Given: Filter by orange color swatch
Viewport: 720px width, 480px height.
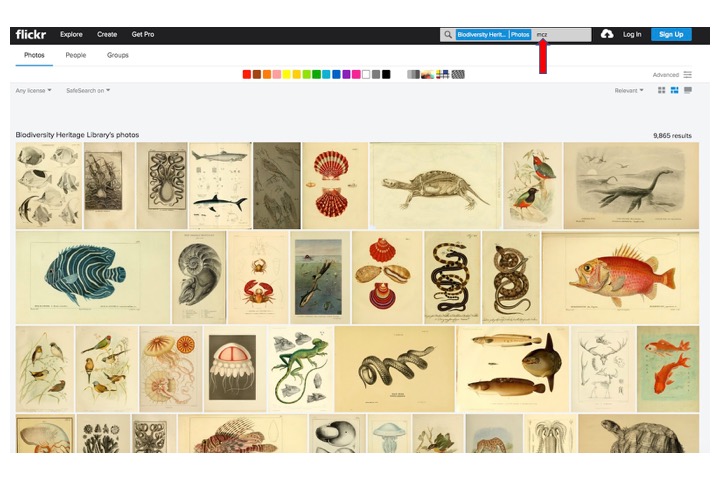Looking at the screenshot, I should (x=267, y=74).
